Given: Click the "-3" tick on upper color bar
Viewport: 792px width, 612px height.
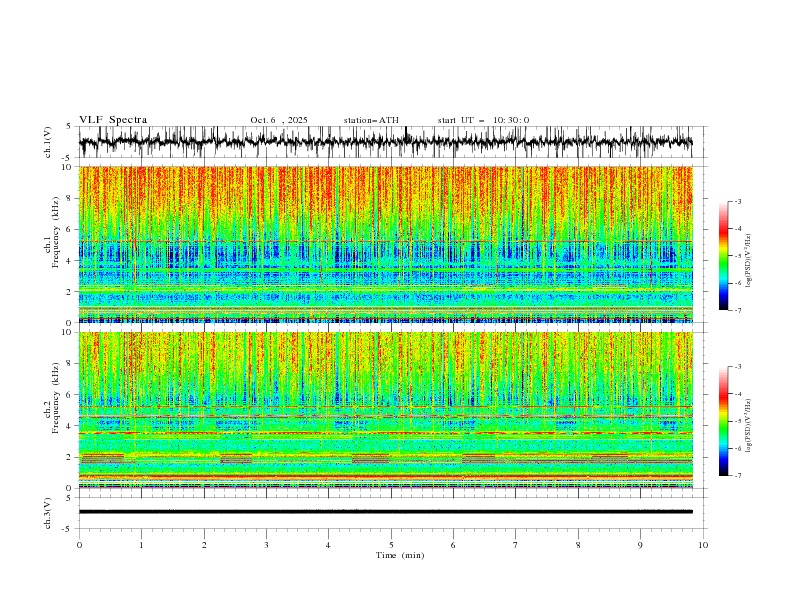Looking at the screenshot, I should pos(737,201).
